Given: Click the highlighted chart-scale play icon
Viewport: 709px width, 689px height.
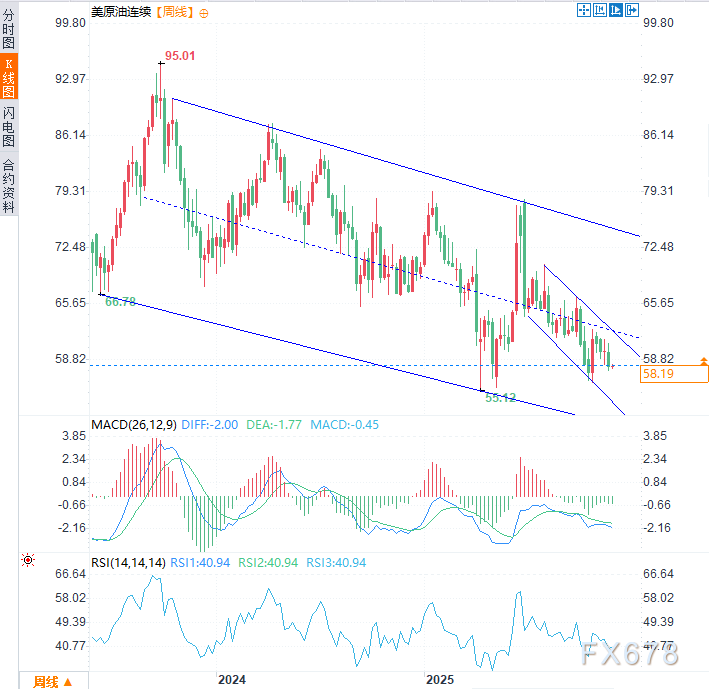Looking at the screenshot, I should 616,10.
